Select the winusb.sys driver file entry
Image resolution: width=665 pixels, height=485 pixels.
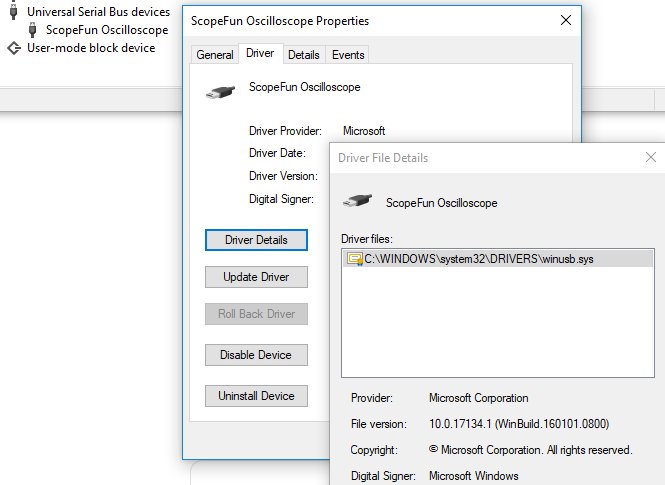click(x=498, y=259)
